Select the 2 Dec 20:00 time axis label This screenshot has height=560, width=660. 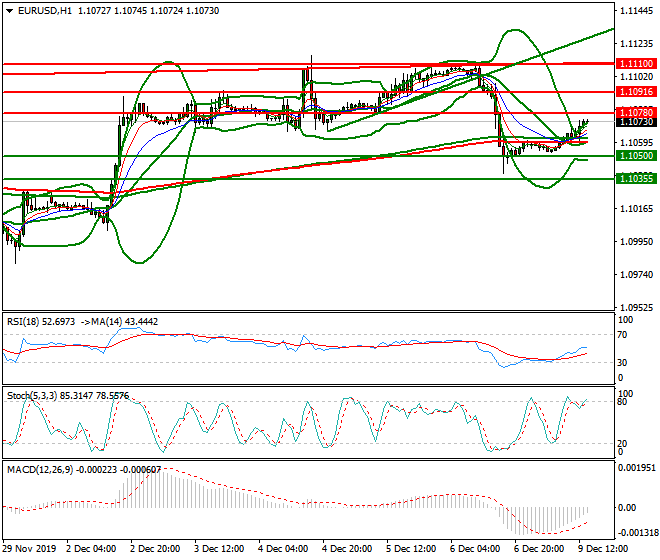155,549
